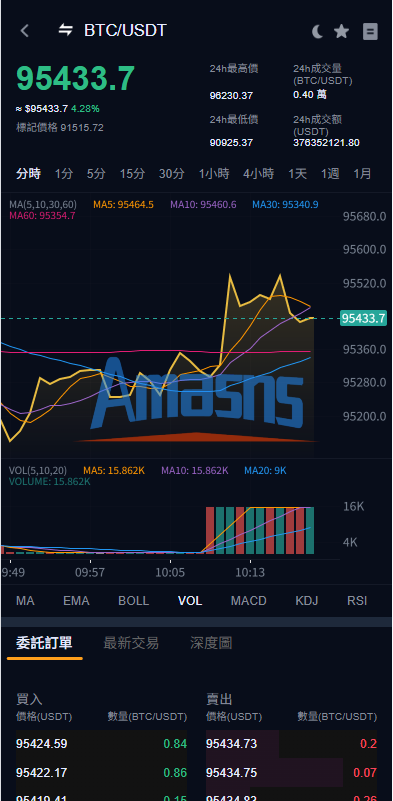Image resolution: width=393 pixels, height=801 pixels.
Task: Select sell order price 95434.75
Action: 232,772
